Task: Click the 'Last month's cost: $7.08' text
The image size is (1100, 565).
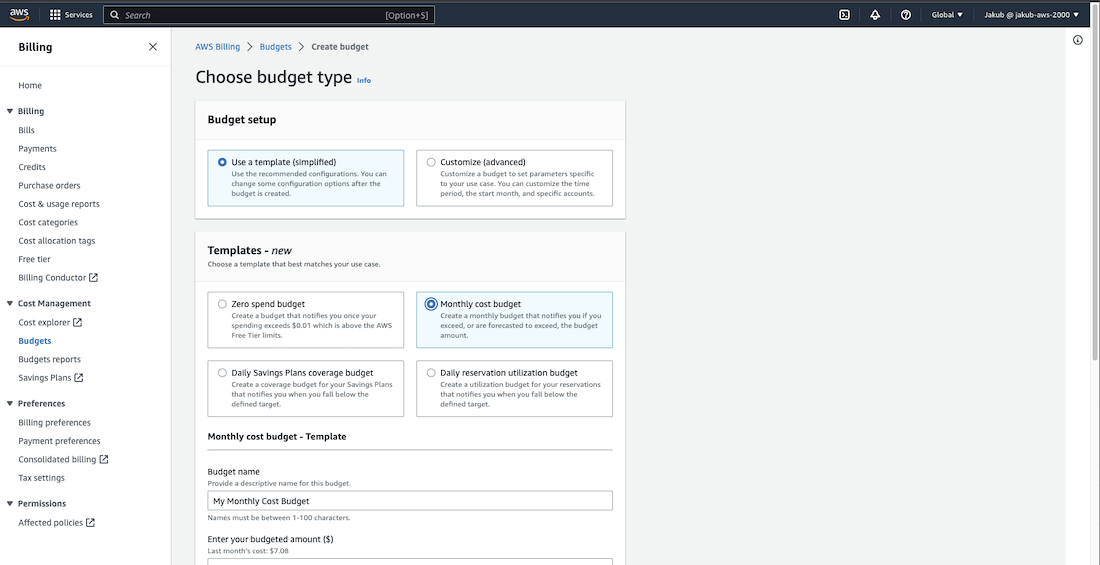Action: (248, 551)
